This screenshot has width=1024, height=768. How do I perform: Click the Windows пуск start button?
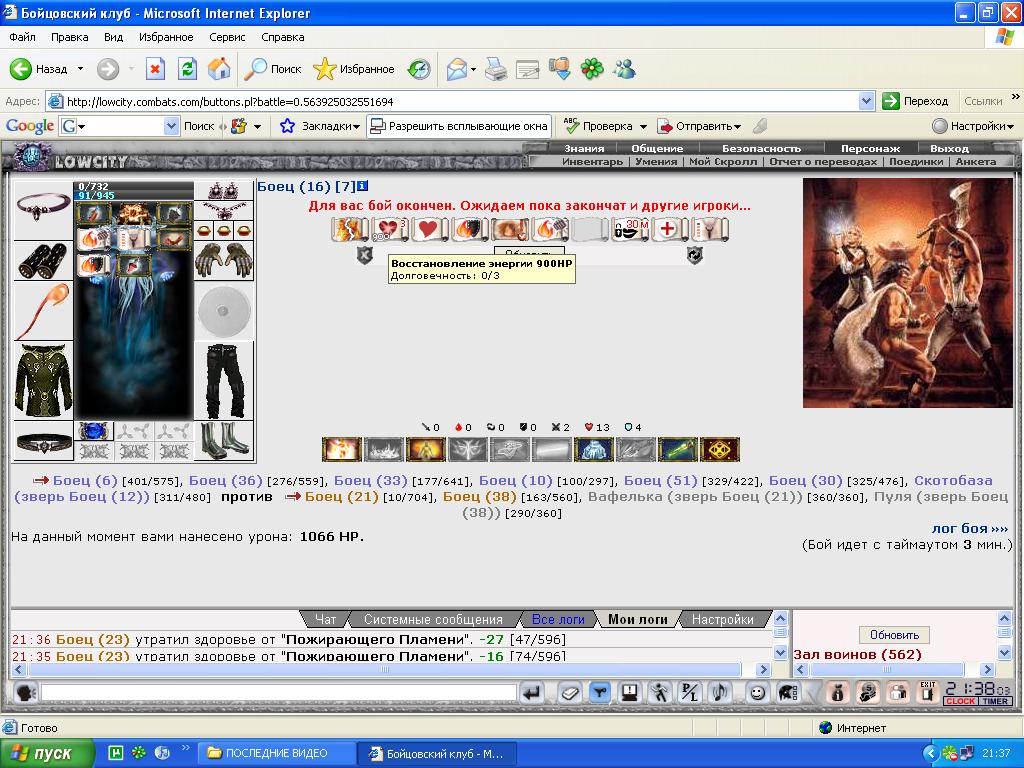[47, 753]
